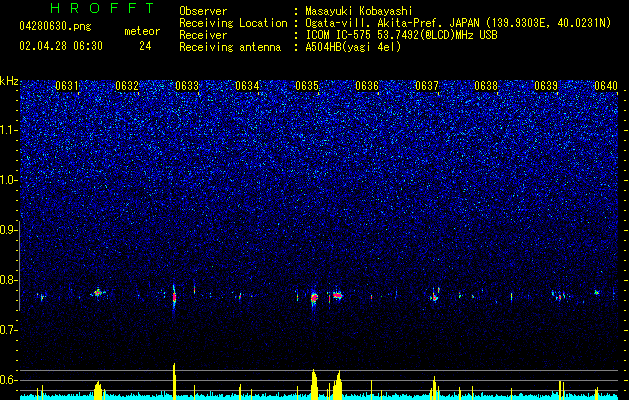The height and width of the screenshot is (400, 629).
Task: Click the 0634 time marker
Action: [247, 85]
